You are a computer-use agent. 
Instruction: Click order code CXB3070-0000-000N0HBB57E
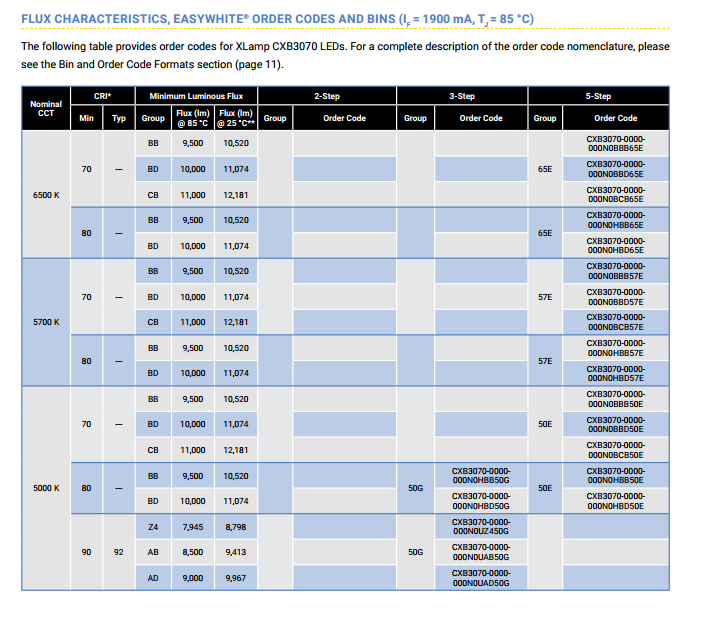[x=615, y=348]
